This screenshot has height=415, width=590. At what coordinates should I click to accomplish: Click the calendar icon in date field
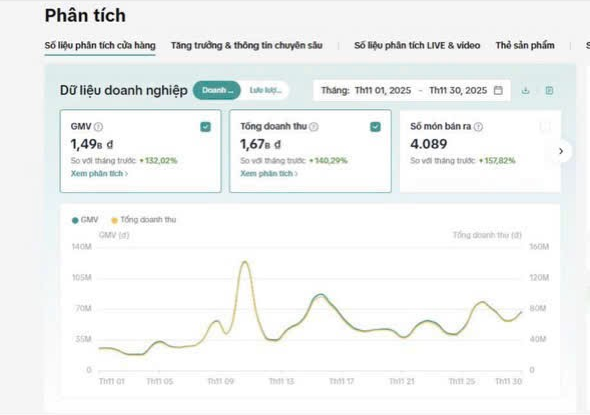(x=498, y=90)
